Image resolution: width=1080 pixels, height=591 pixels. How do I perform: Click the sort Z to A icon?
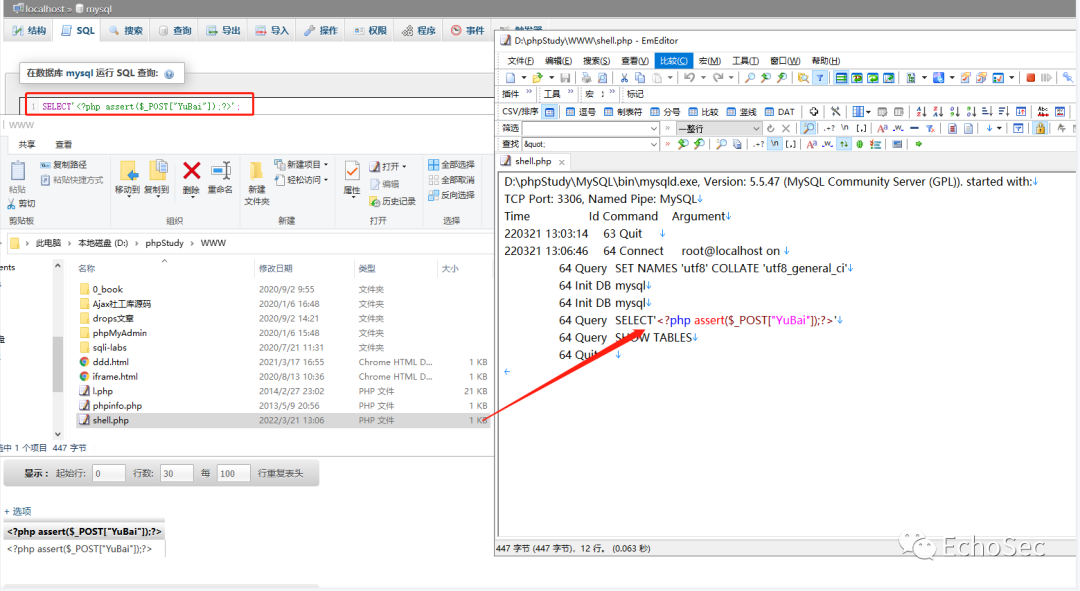coord(938,112)
